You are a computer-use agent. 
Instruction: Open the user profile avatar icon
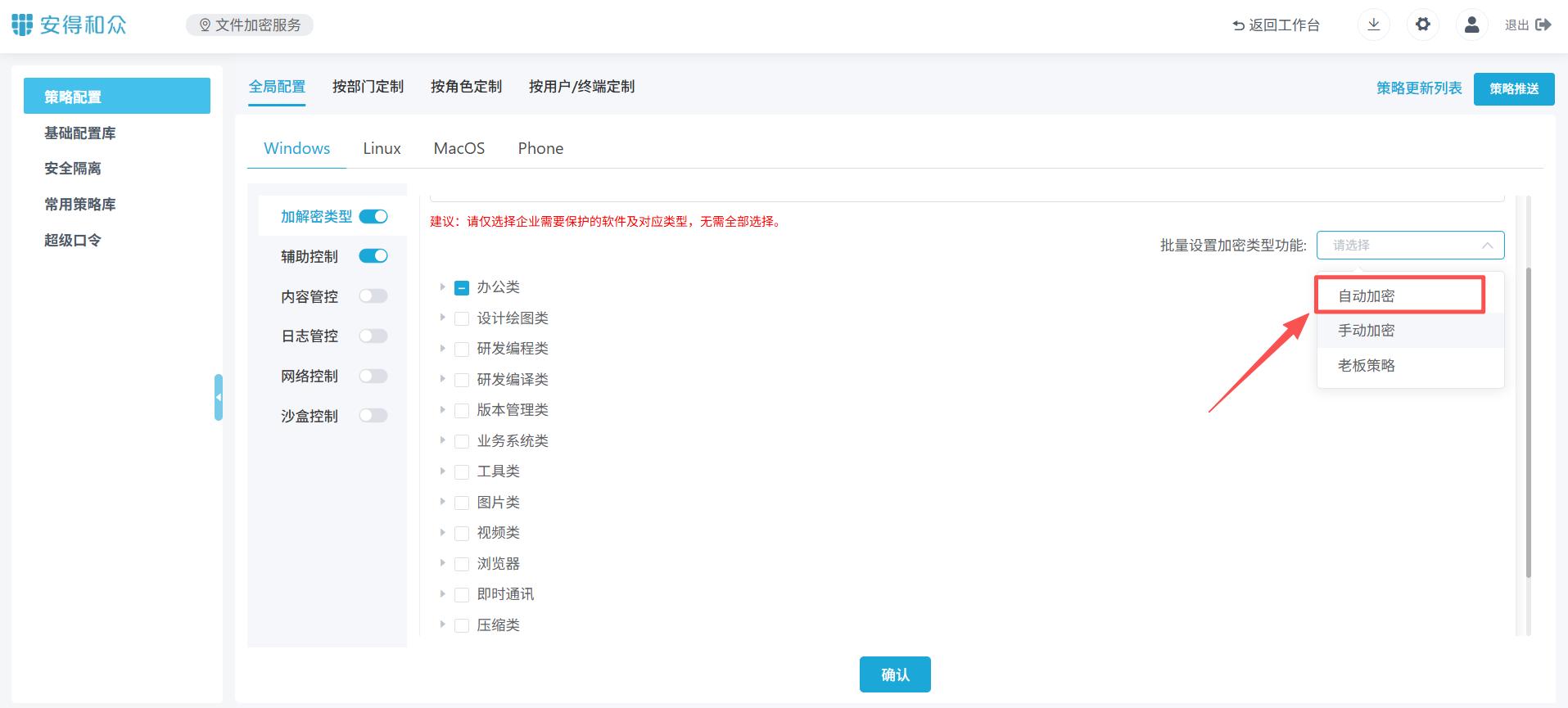pyautogui.click(x=1471, y=25)
